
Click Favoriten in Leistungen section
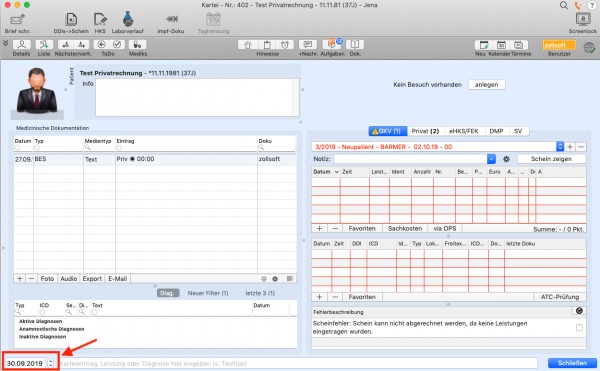362,228
